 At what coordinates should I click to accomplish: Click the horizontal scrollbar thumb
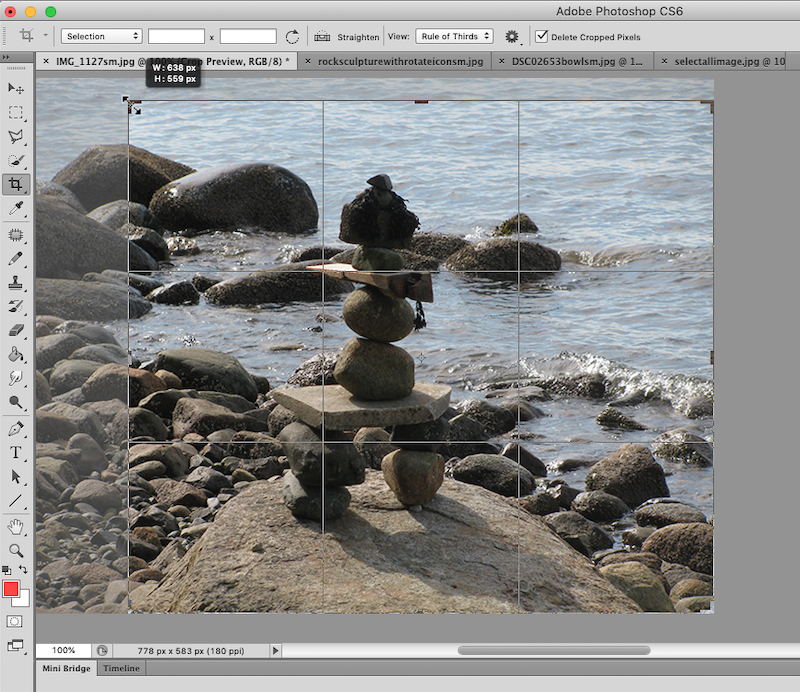pyautogui.click(x=554, y=650)
